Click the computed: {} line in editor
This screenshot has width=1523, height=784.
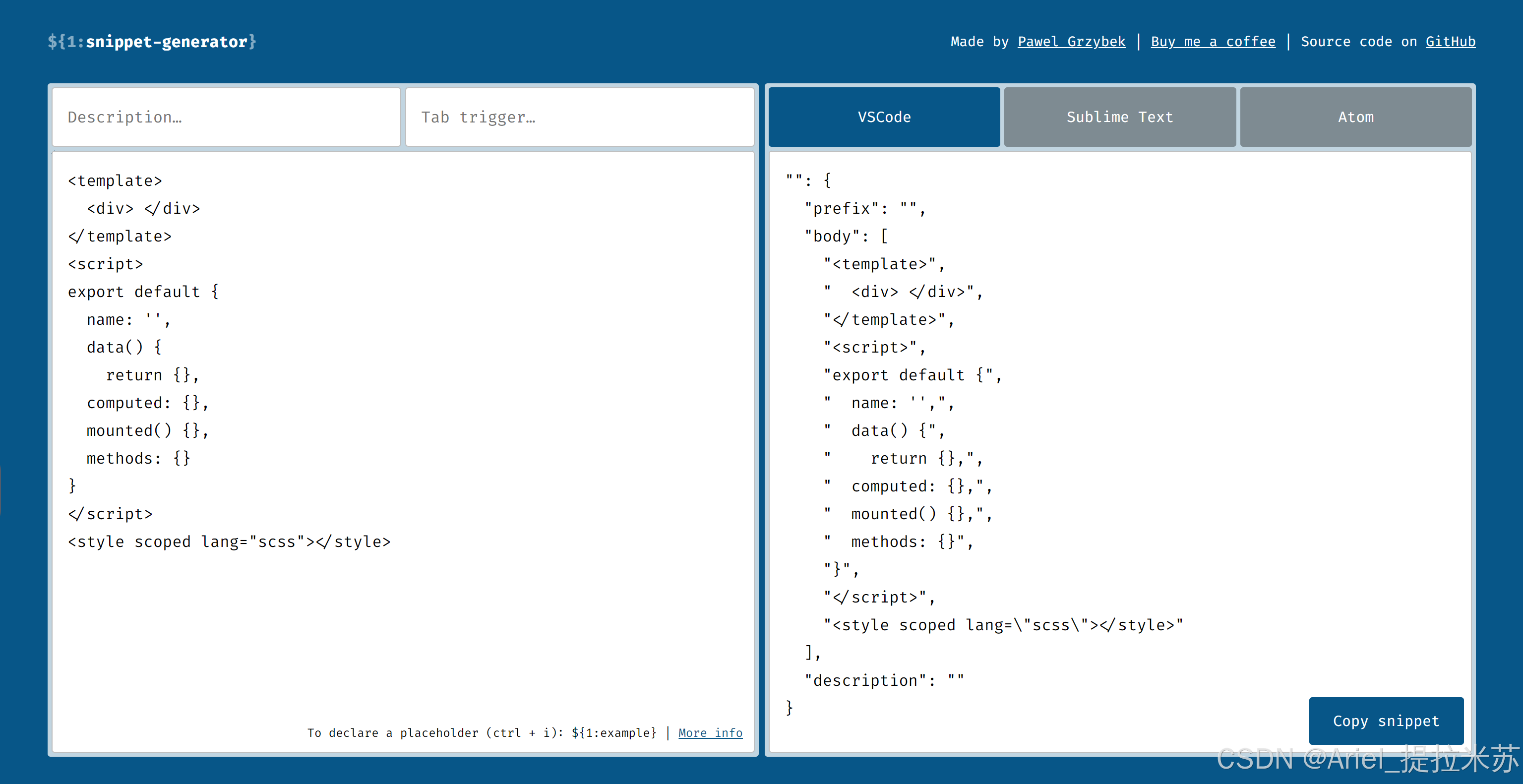coord(147,403)
